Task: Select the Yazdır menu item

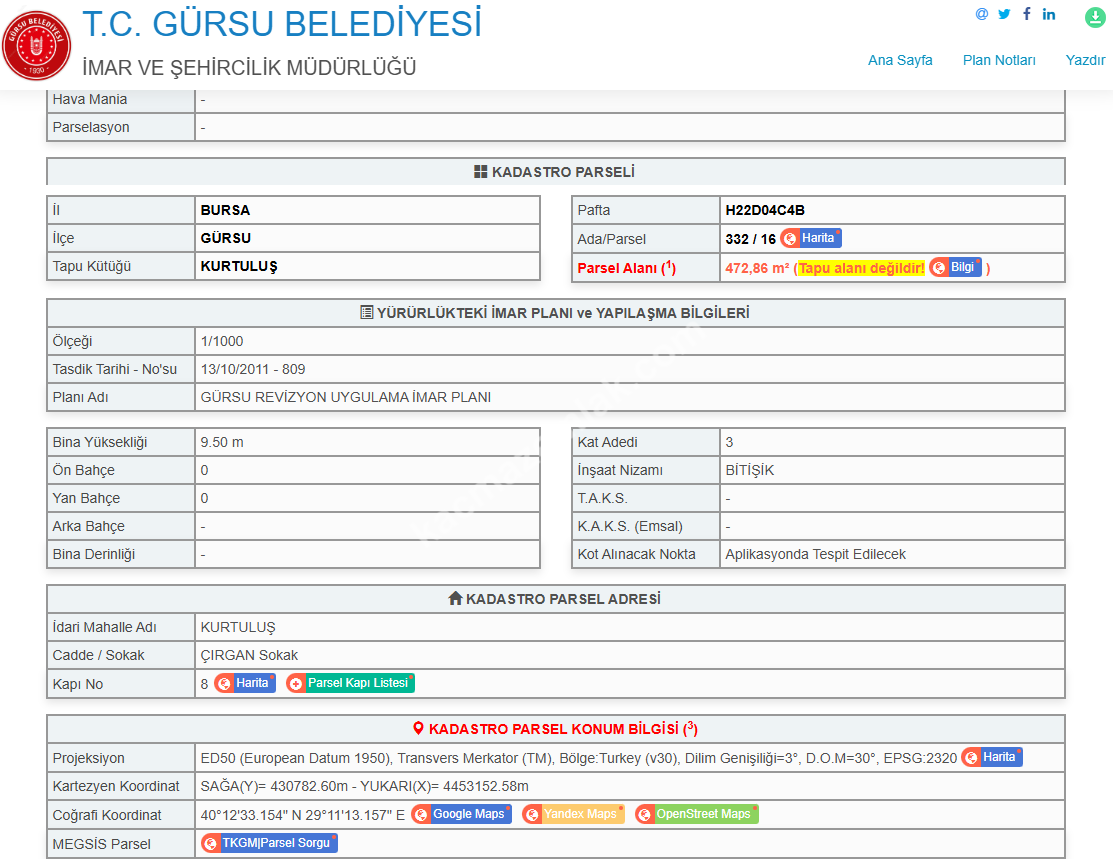Action: click(x=1085, y=60)
